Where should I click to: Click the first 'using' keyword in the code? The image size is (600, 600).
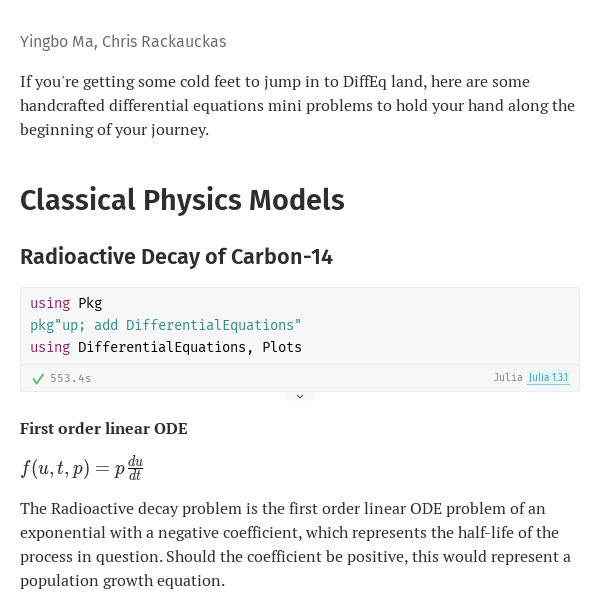pos(50,303)
